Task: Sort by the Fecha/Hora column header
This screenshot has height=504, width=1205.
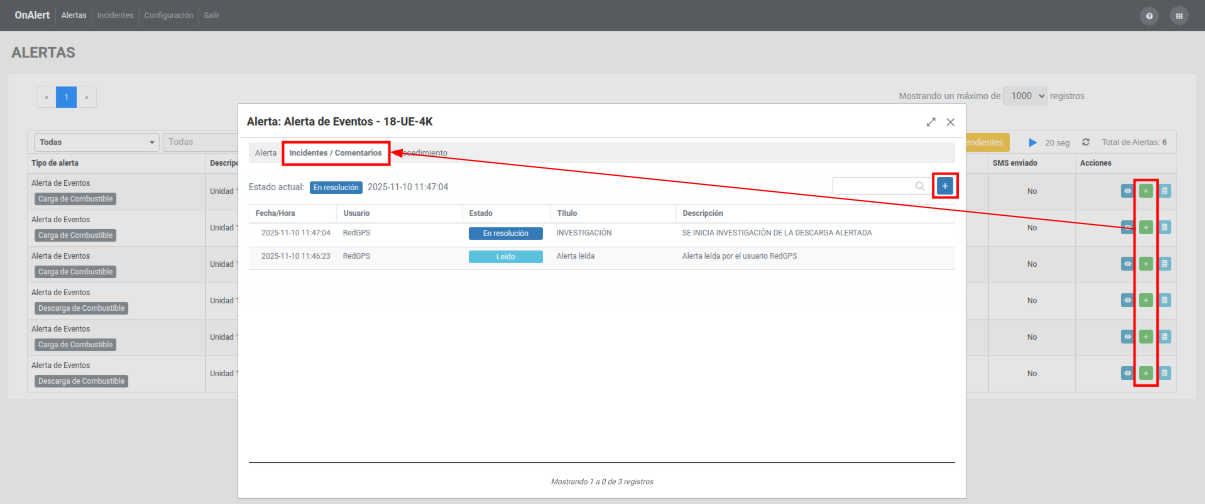Action: click(275, 213)
